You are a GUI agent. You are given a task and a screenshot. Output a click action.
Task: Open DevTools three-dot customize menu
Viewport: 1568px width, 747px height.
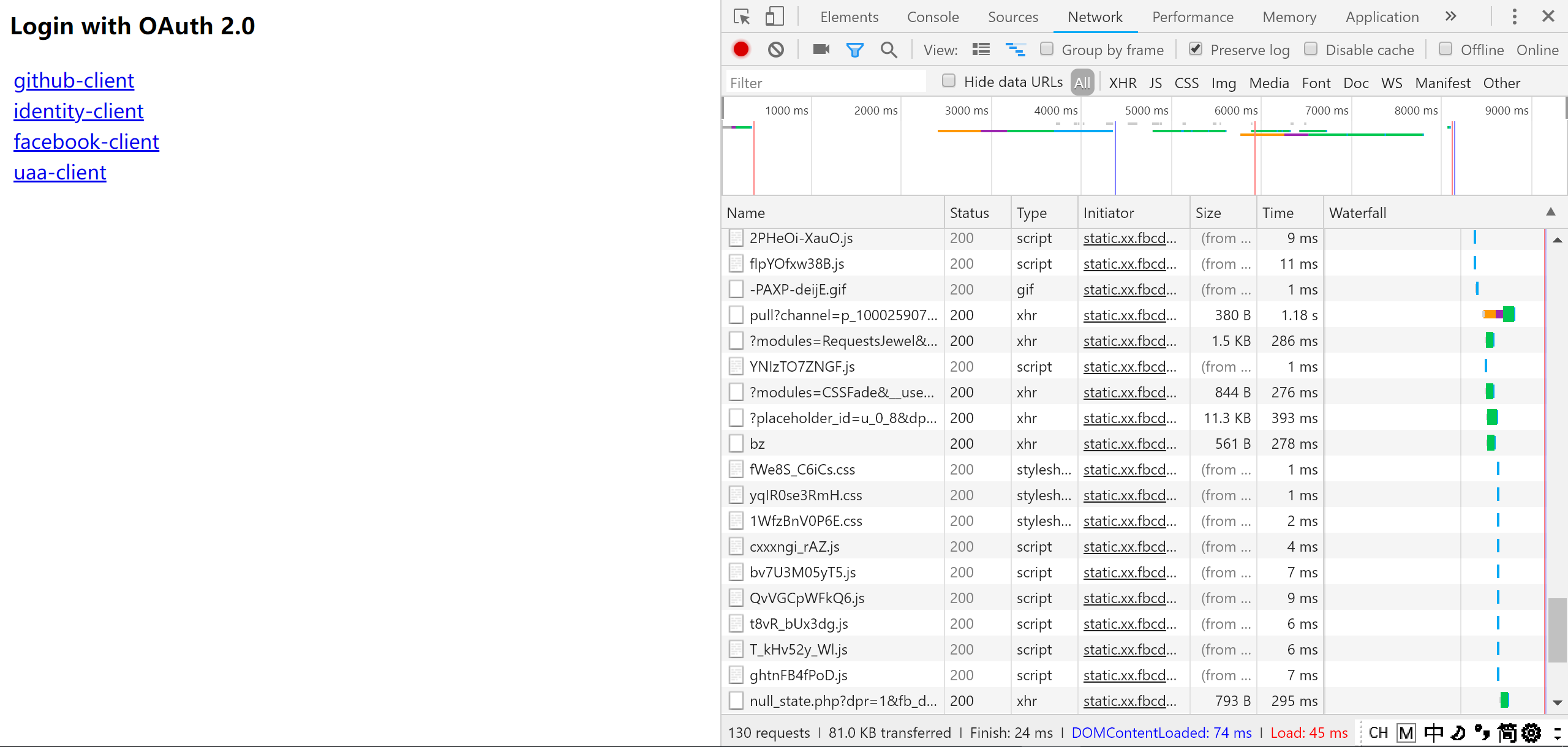point(1514,17)
